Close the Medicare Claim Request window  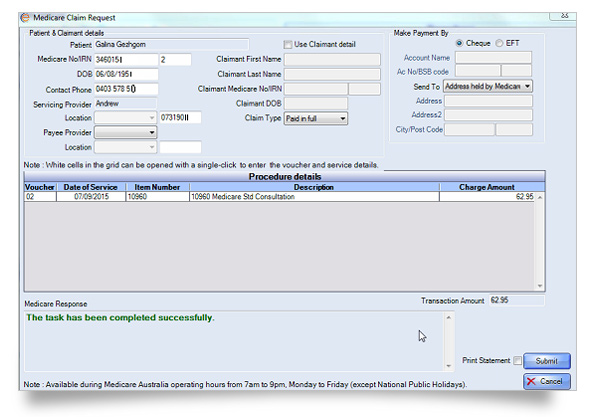pyautogui.click(x=564, y=16)
